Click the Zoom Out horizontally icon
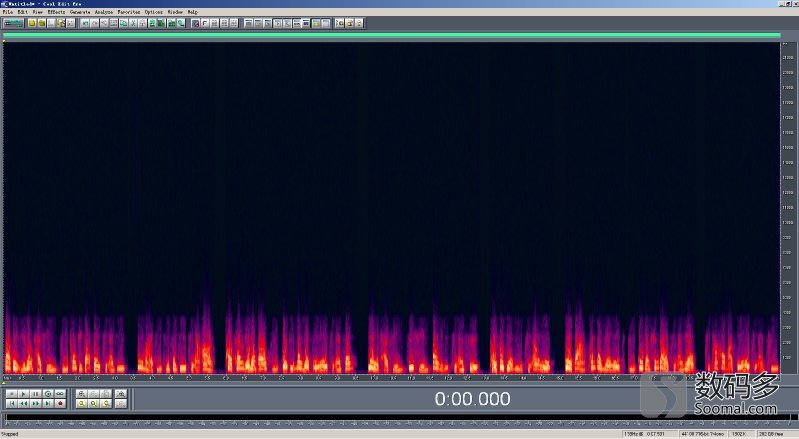Image resolution: width=799 pixels, height=439 pixels. point(94,394)
